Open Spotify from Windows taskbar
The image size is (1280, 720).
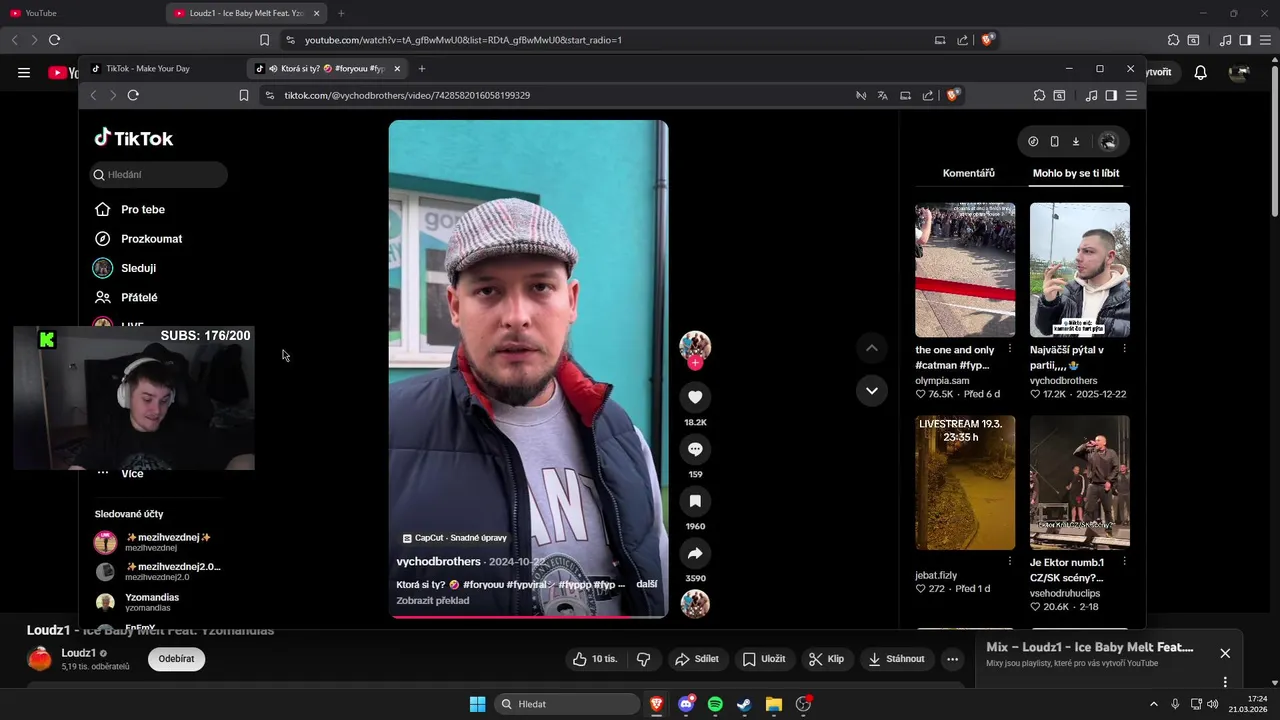(715, 704)
